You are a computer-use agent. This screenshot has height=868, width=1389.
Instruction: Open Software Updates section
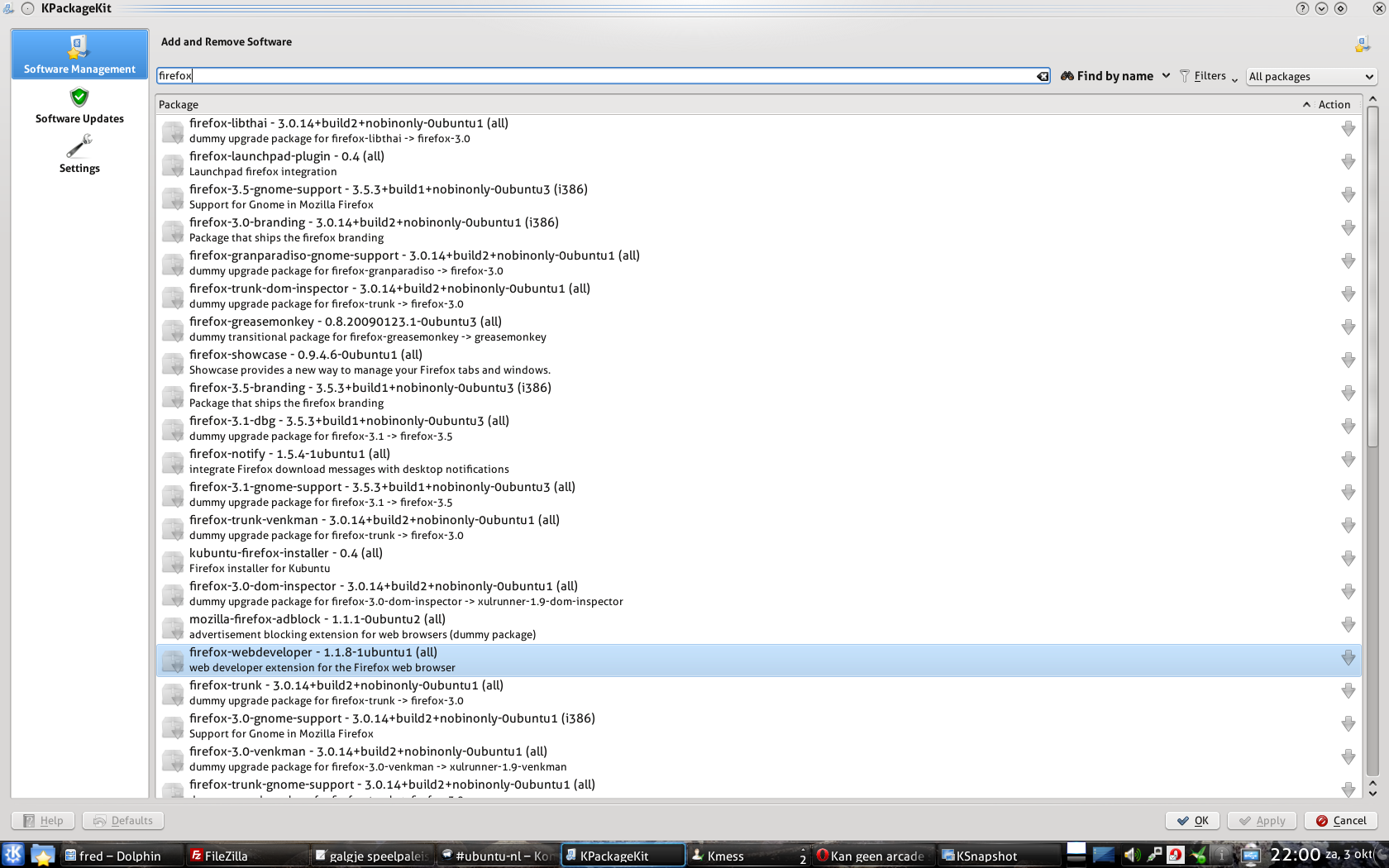coord(79,107)
